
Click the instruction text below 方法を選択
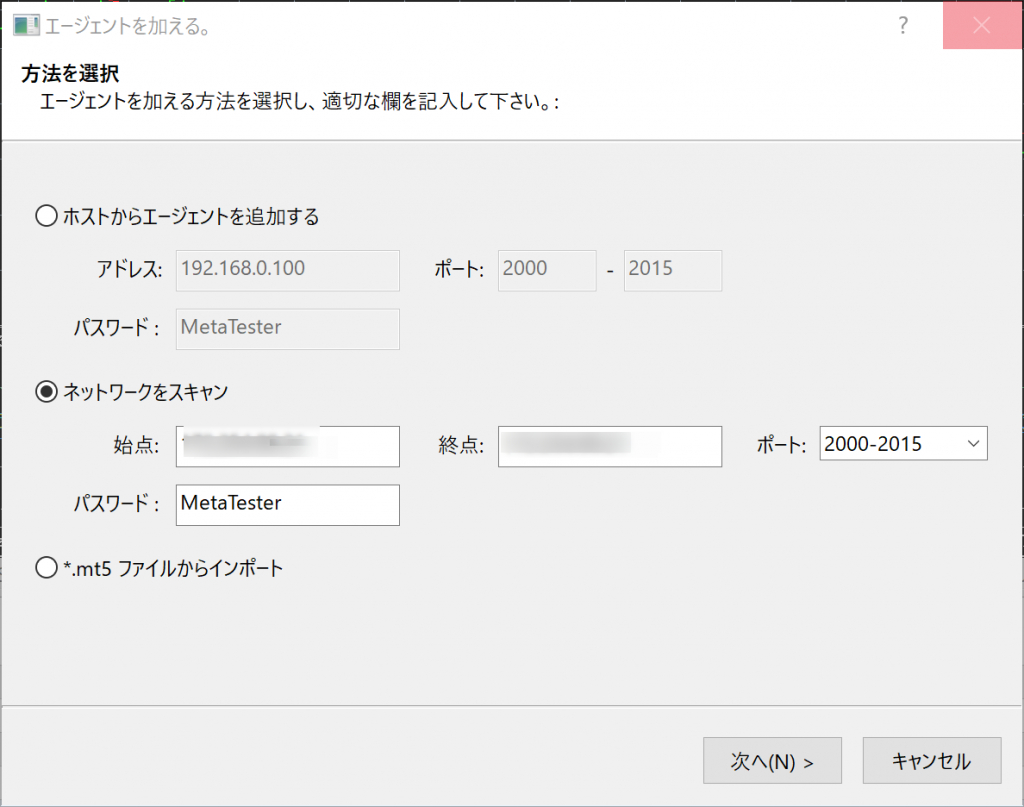click(x=299, y=102)
